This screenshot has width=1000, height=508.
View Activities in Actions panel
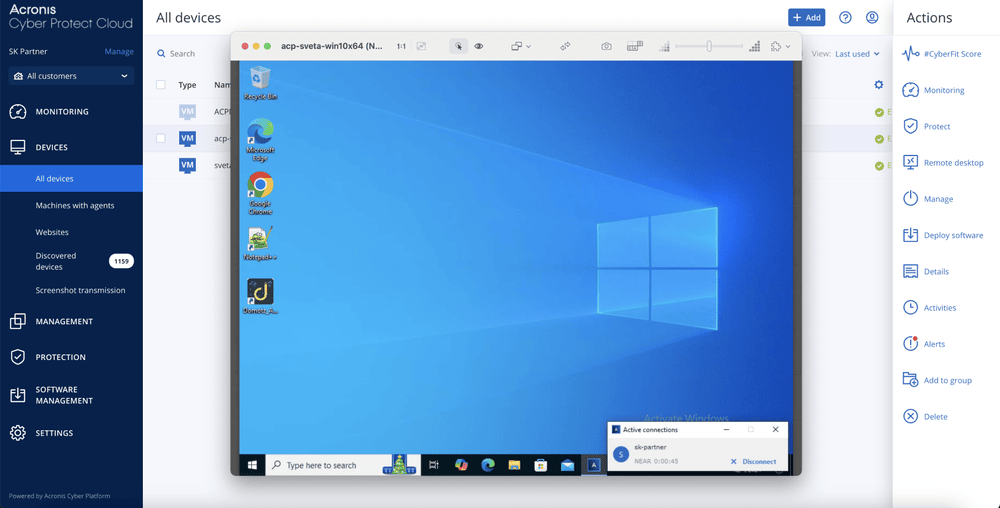tap(929, 308)
